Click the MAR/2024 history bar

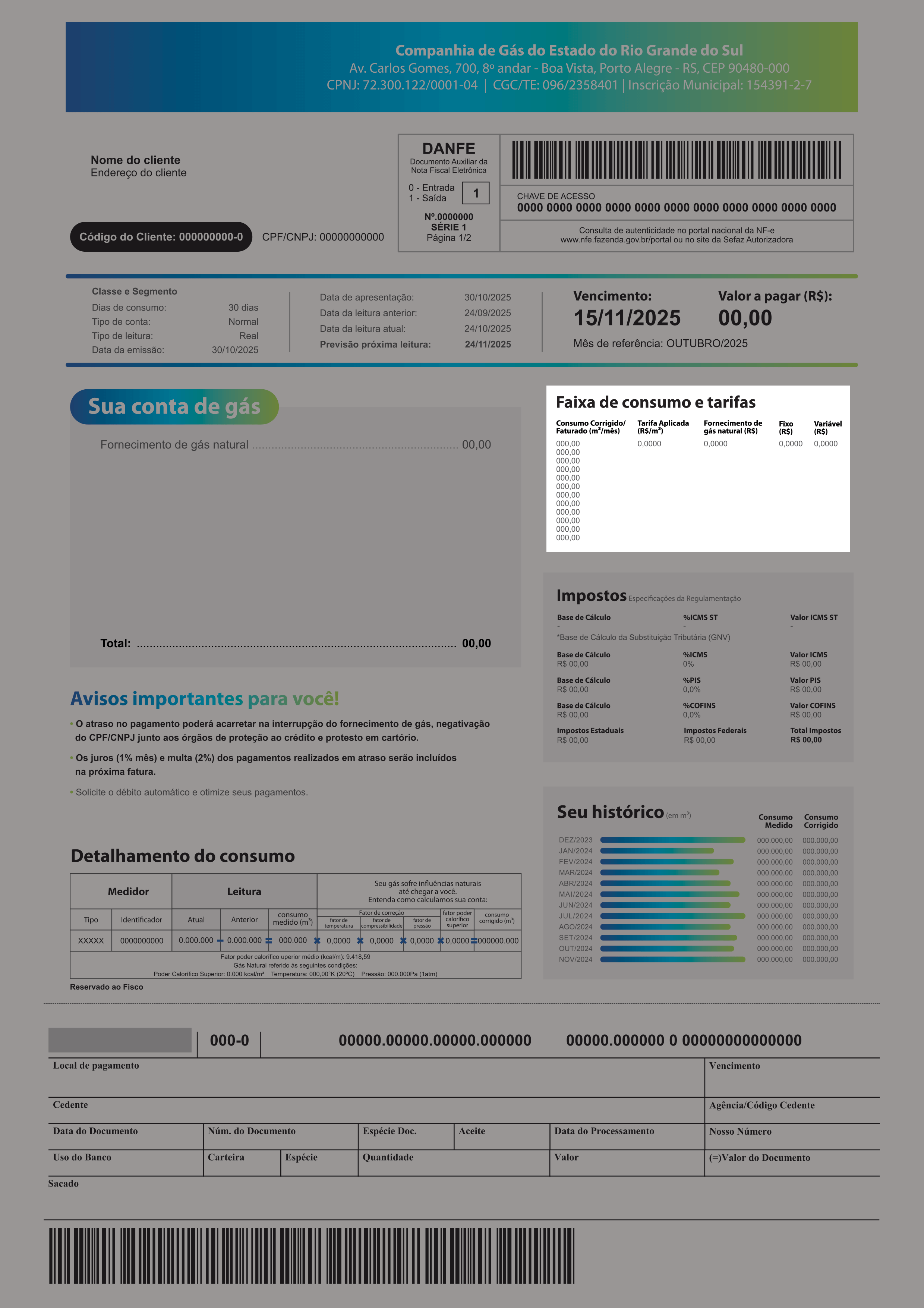659,872
